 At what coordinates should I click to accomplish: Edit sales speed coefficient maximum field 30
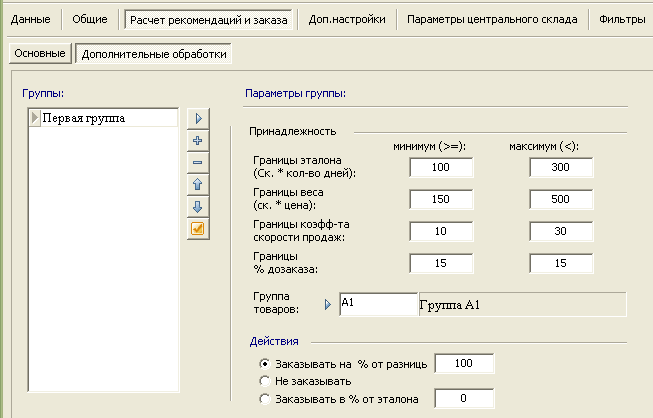[561, 231]
